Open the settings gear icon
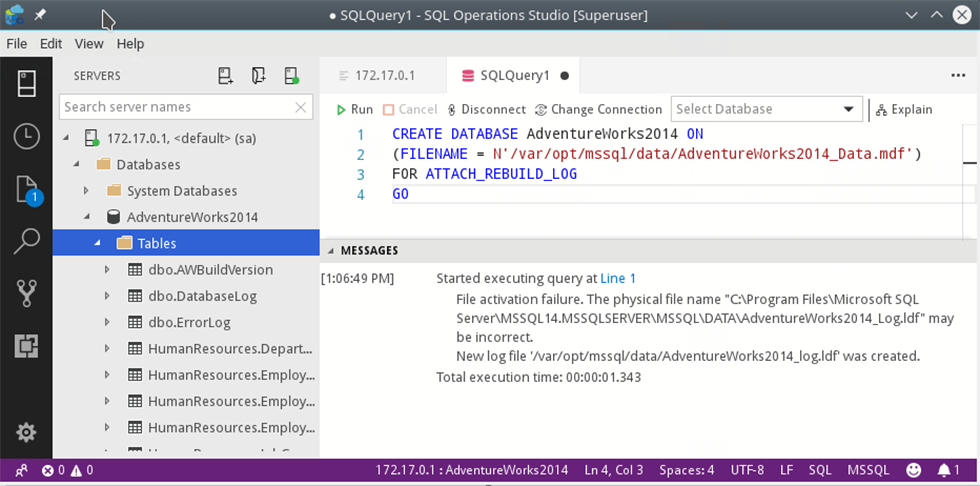 click(x=26, y=432)
